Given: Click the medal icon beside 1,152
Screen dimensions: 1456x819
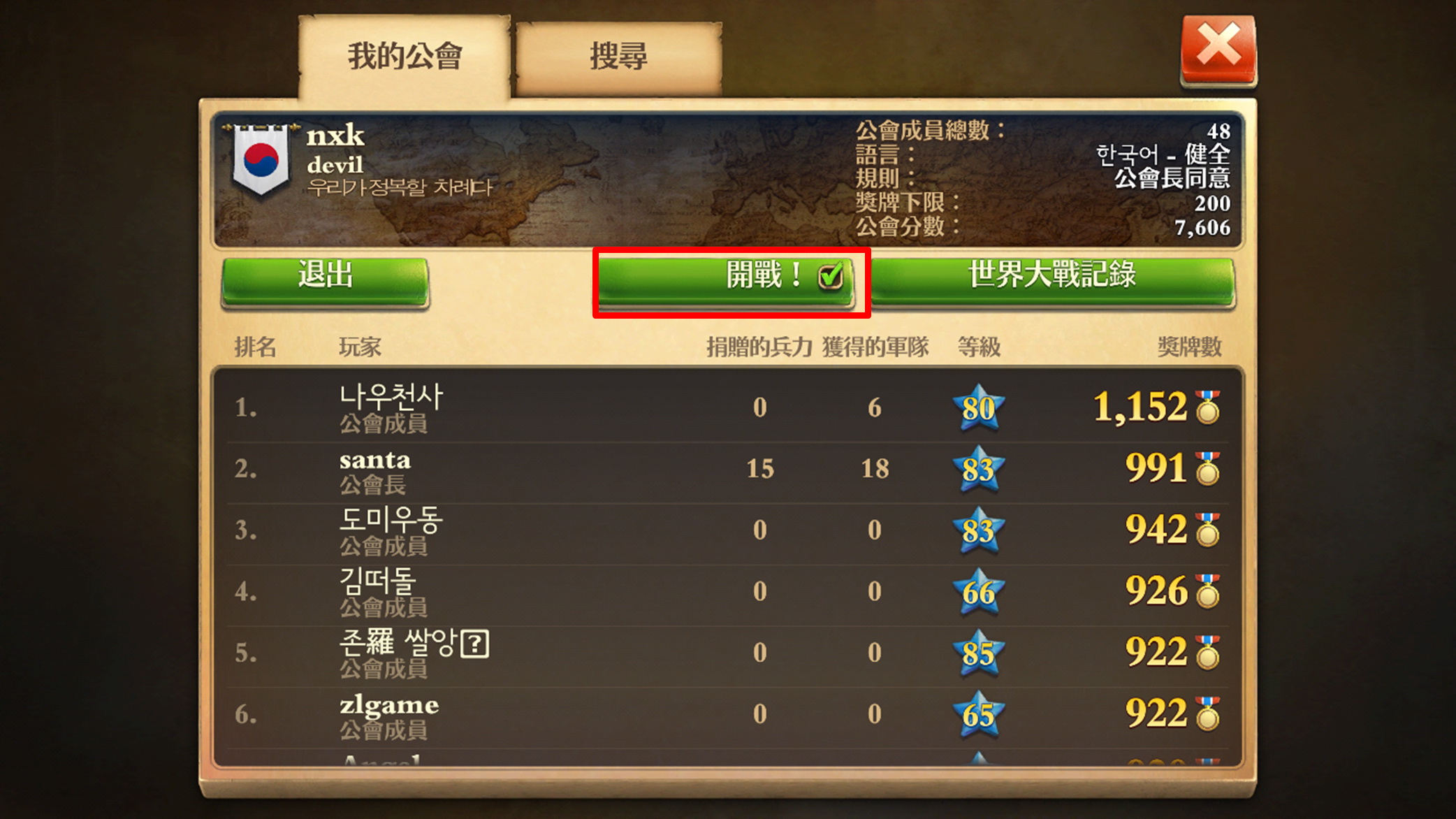Looking at the screenshot, I should (1207, 407).
